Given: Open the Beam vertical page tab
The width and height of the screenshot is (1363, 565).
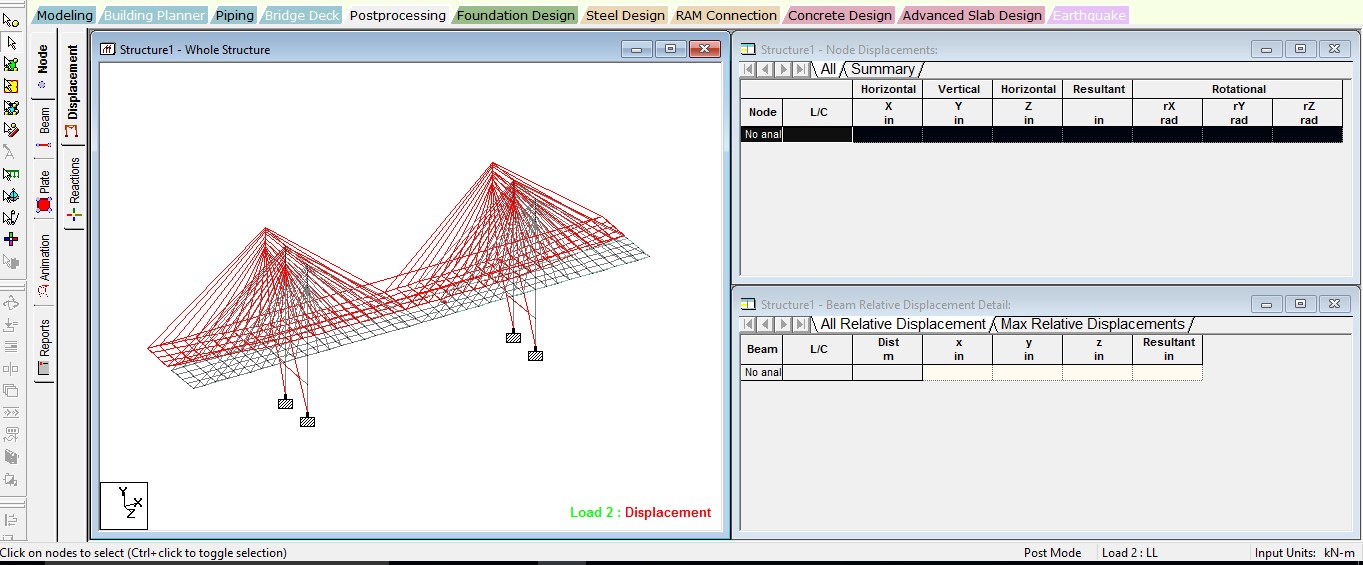Looking at the screenshot, I should click(x=44, y=130).
